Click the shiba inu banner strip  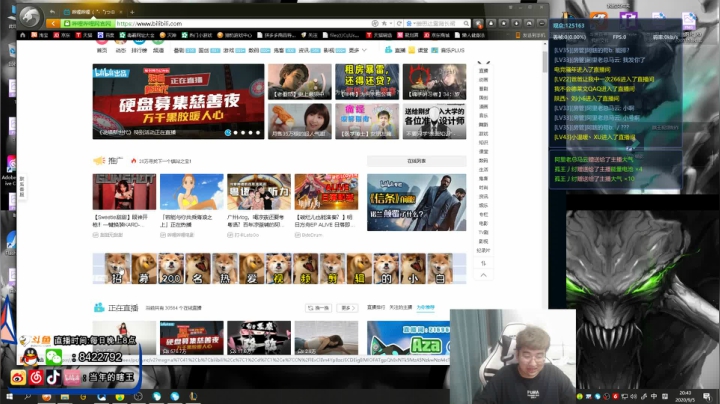(279, 268)
